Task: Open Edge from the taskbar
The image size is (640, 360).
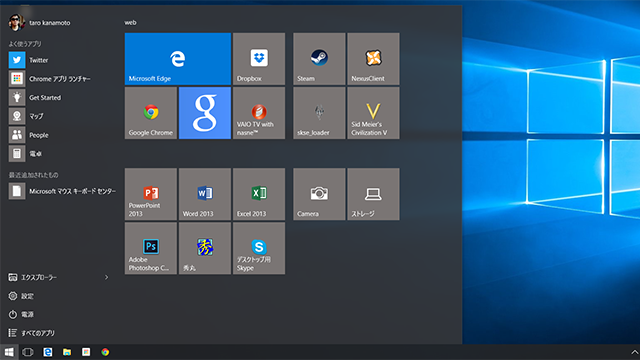Action: (x=48, y=352)
